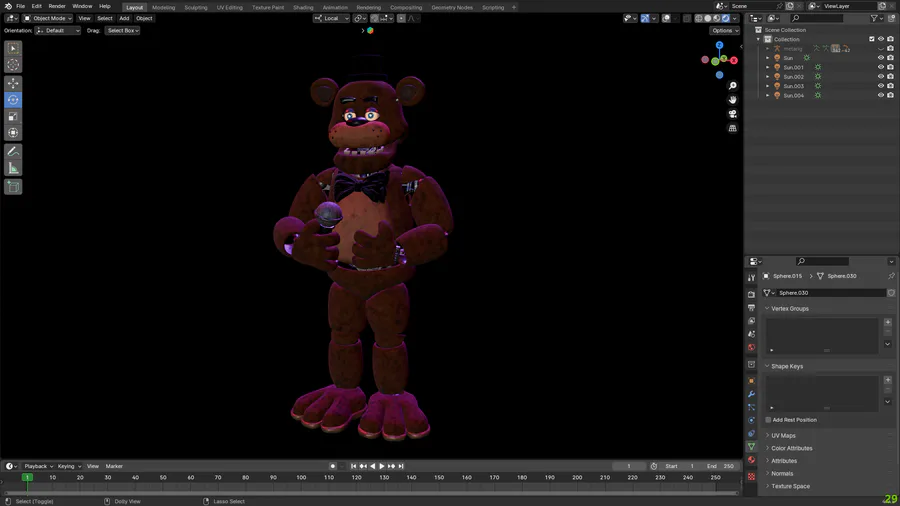Add a new vertex group
This screenshot has height=506, width=900.
[887, 322]
